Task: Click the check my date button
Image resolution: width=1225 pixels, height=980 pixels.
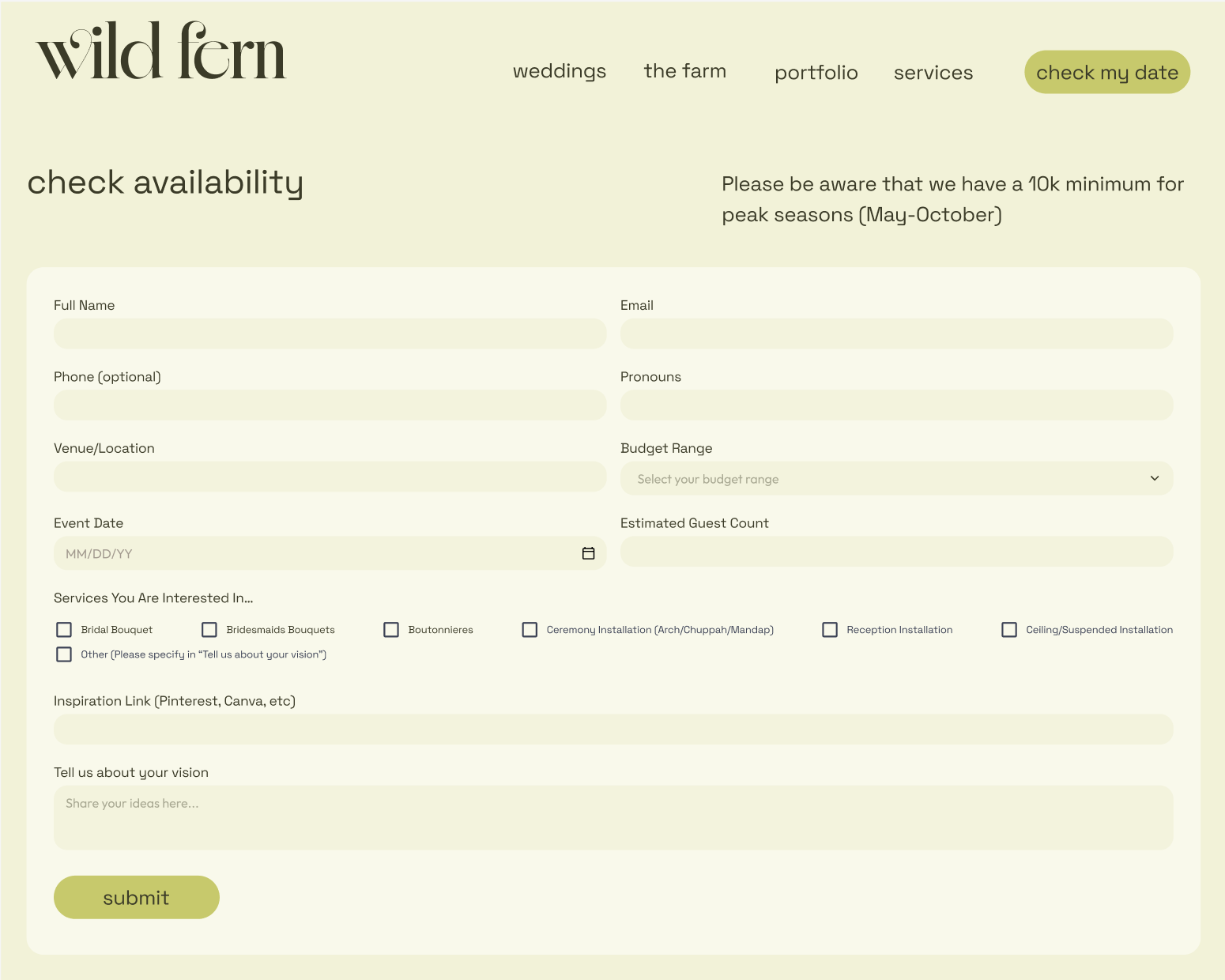Action: click(x=1106, y=72)
